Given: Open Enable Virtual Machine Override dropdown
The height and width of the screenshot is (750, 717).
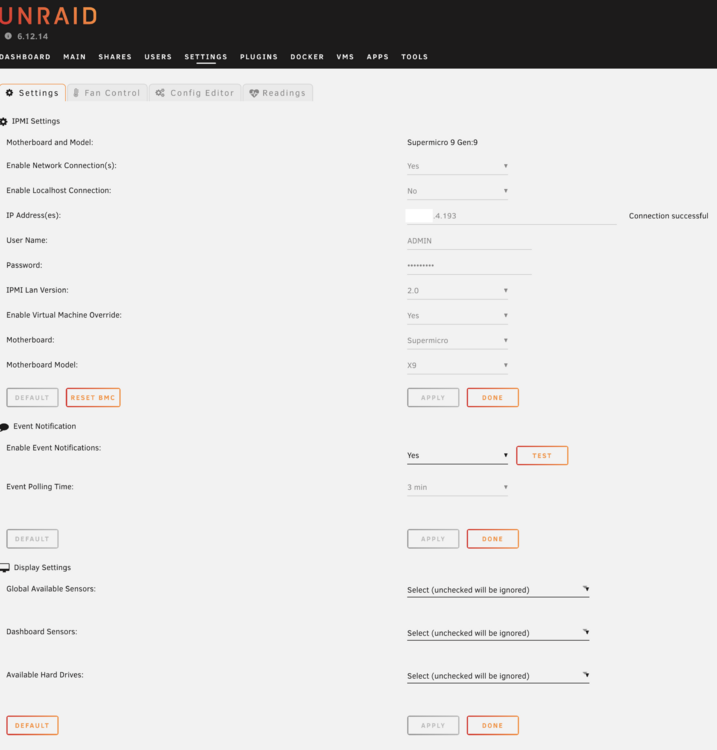Looking at the screenshot, I should (x=457, y=316).
